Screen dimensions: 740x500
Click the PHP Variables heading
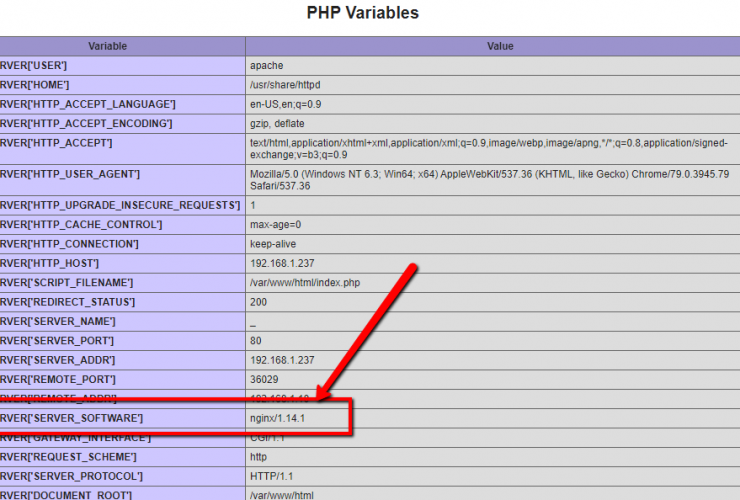(x=361, y=13)
